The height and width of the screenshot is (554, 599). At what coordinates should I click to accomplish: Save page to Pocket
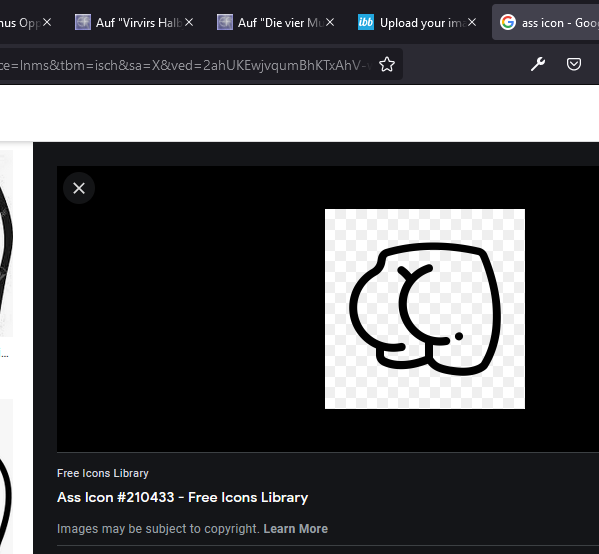[573, 64]
